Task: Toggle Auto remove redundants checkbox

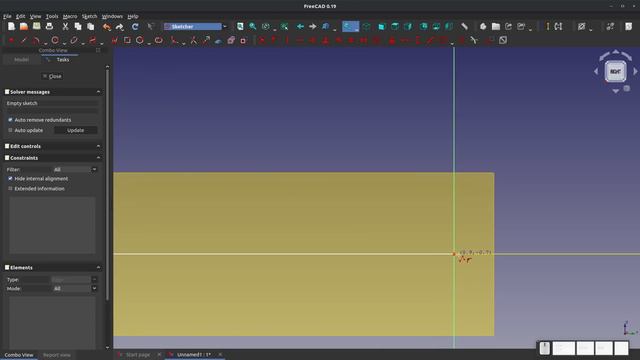Action: point(10,120)
